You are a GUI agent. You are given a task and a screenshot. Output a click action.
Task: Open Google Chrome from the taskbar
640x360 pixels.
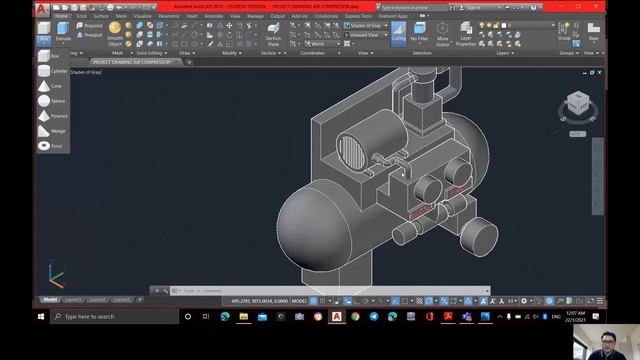355,316
